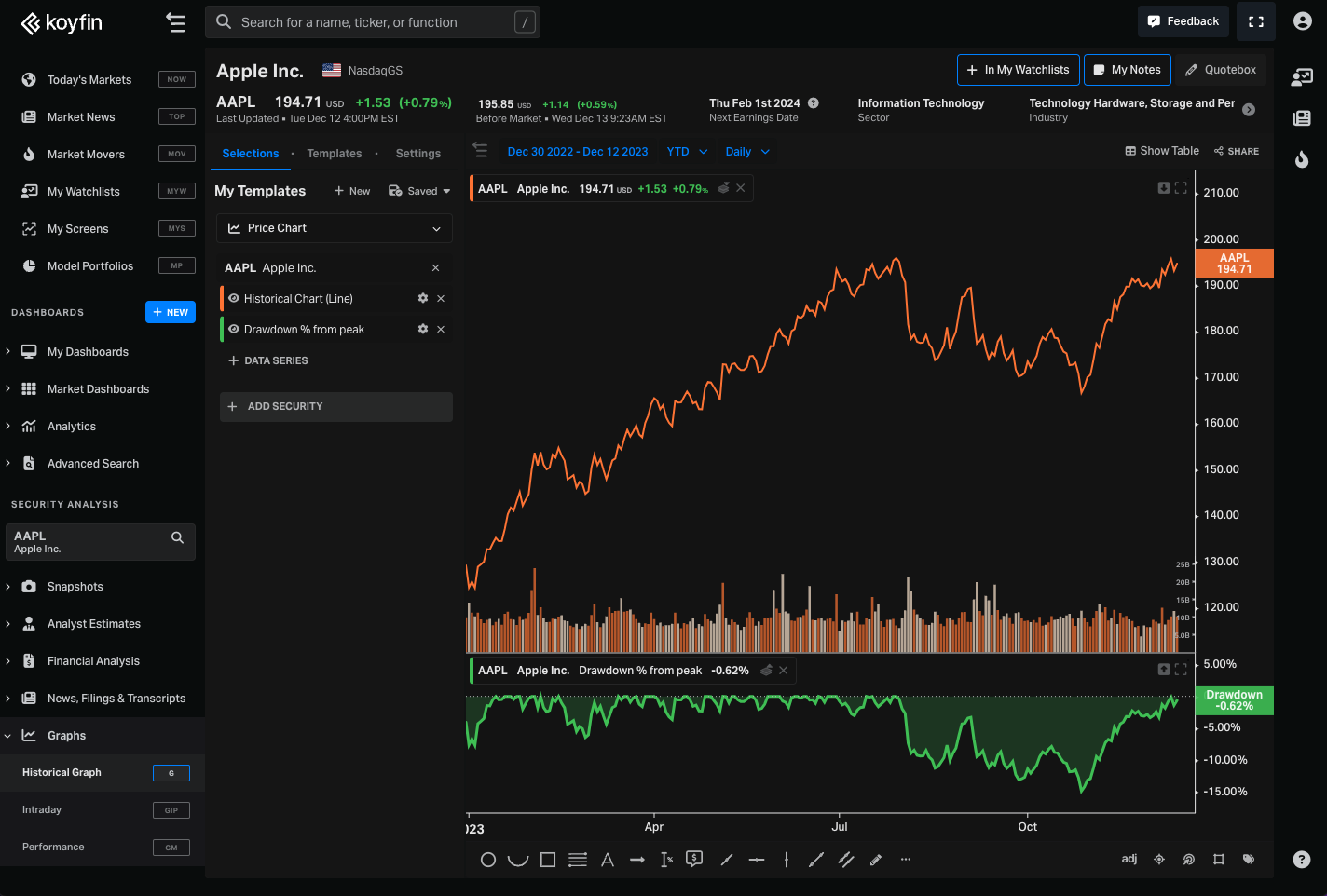Click the YTD date range control
1327x896 pixels.
[x=686, y=151]
